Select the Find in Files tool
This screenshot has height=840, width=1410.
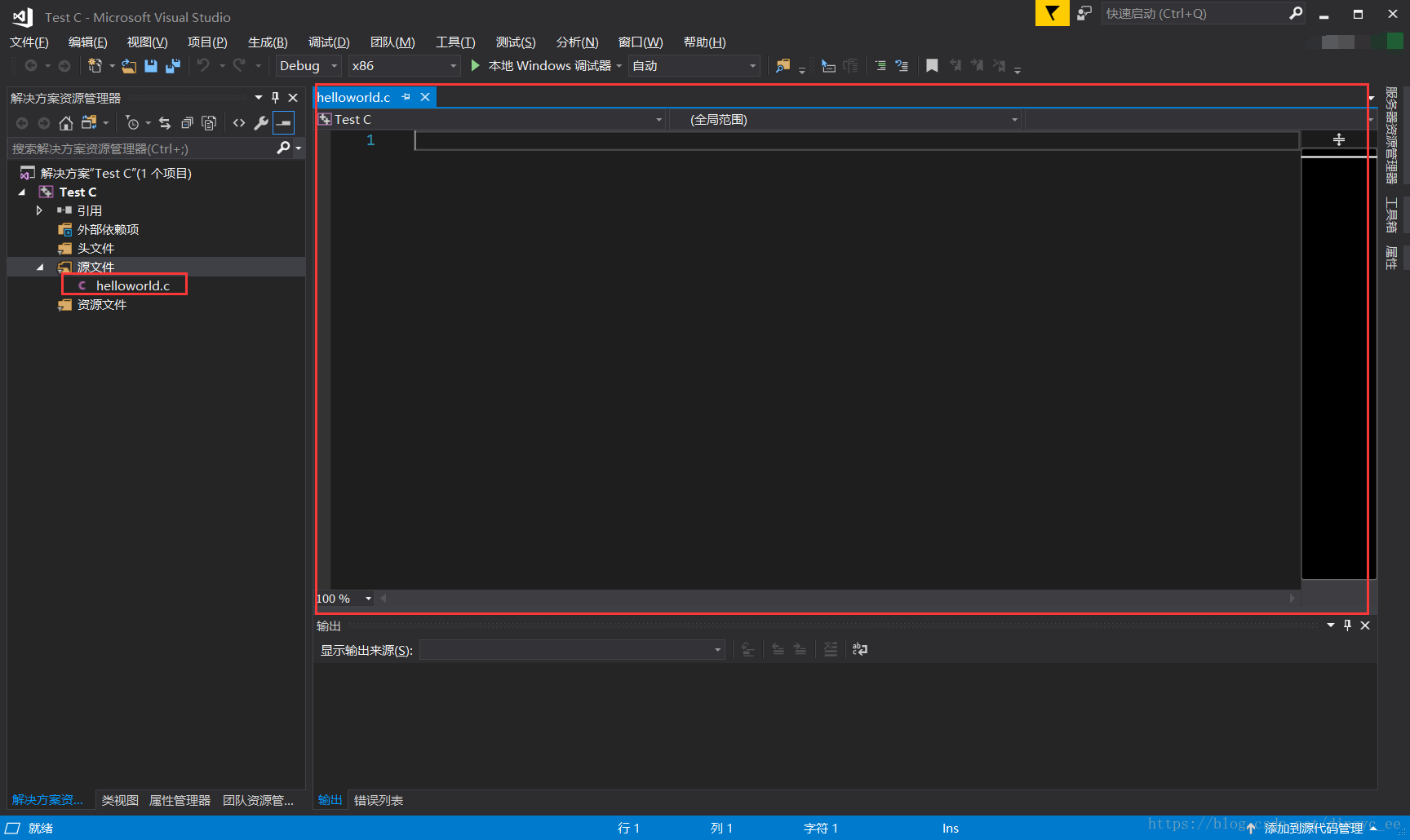point(784,65)
